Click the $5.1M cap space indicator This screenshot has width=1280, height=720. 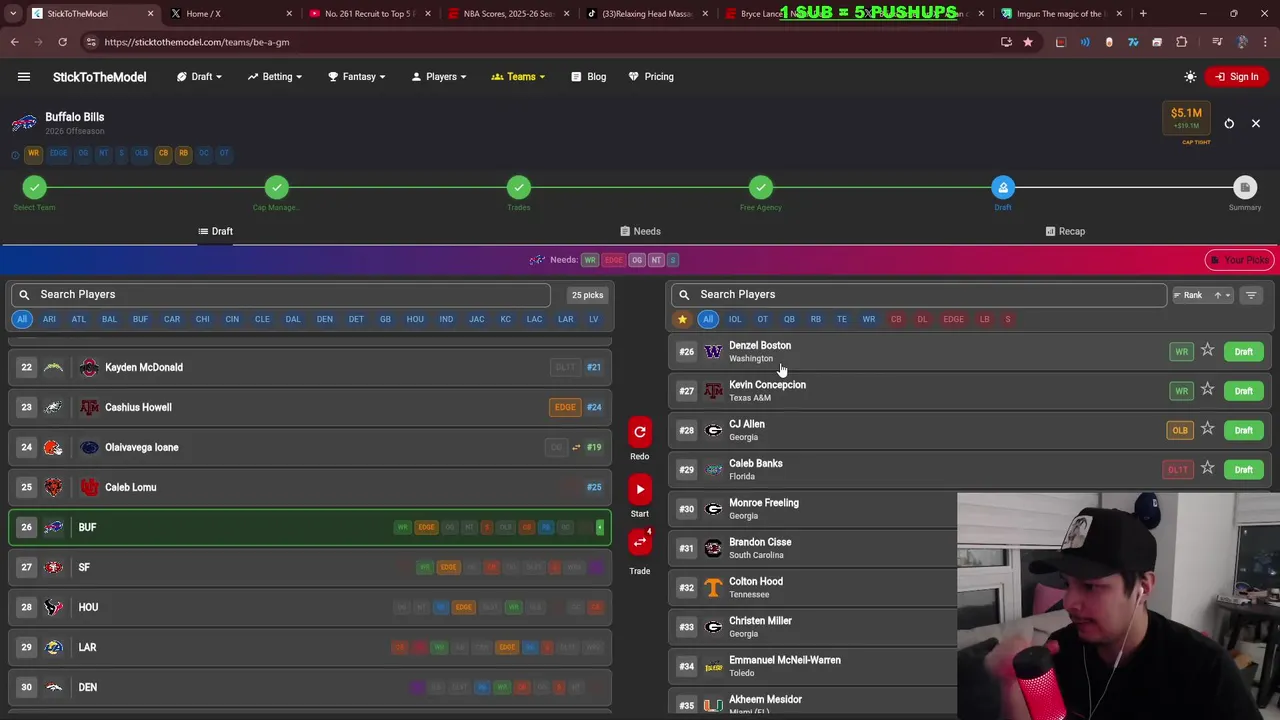coord(1186,118)
